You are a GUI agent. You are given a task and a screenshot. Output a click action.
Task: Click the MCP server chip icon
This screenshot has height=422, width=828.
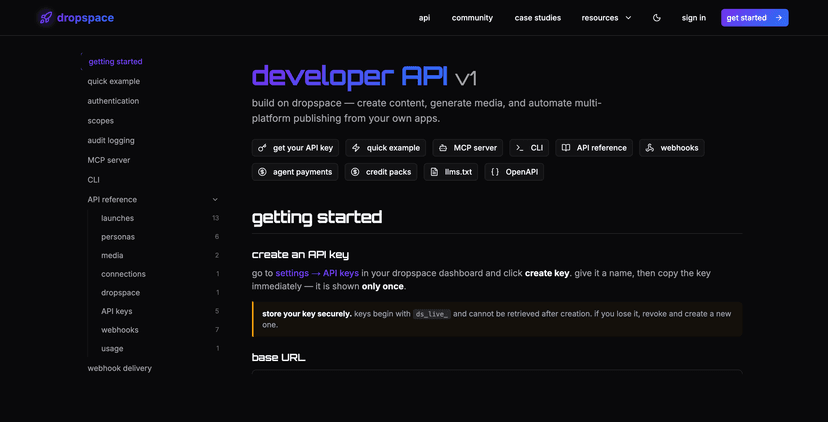pyautogui.click(x=443, y=148)
